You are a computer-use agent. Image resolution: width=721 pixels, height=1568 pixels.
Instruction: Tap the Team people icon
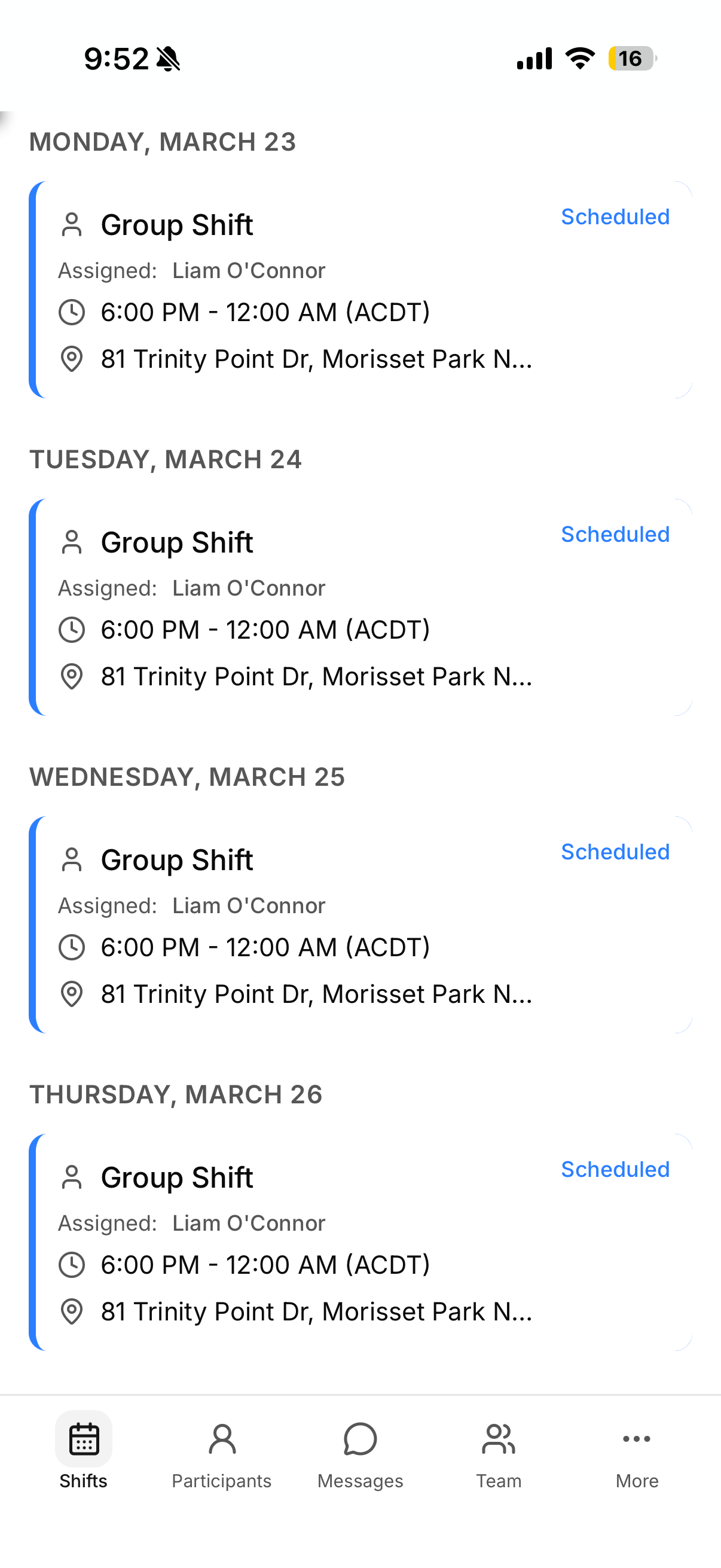(x=499, y=1439)
